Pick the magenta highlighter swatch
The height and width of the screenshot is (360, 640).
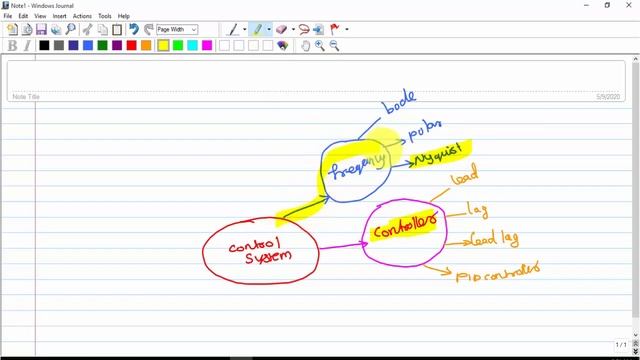(x=207, y=45)
